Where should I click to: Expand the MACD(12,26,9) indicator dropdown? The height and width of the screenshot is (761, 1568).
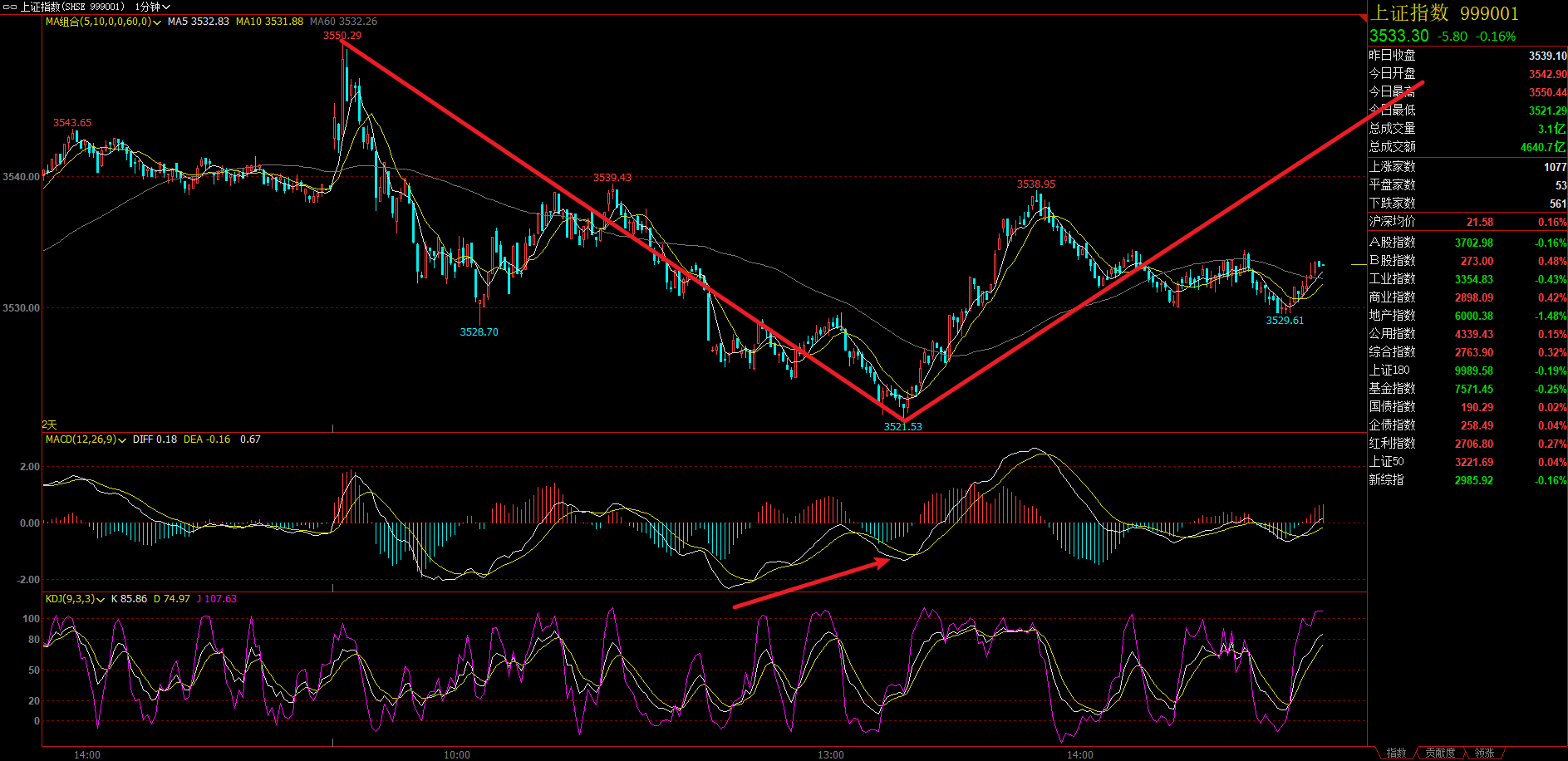pyautogui.click(x=122, y=440)
